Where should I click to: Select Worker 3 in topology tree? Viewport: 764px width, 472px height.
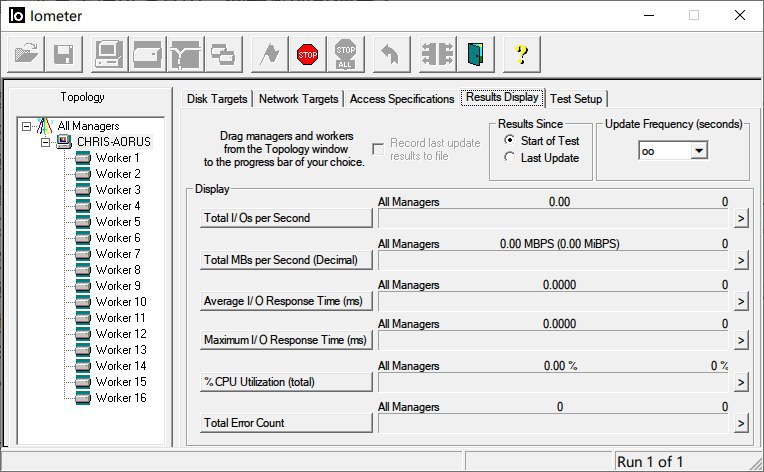(118, 190)
